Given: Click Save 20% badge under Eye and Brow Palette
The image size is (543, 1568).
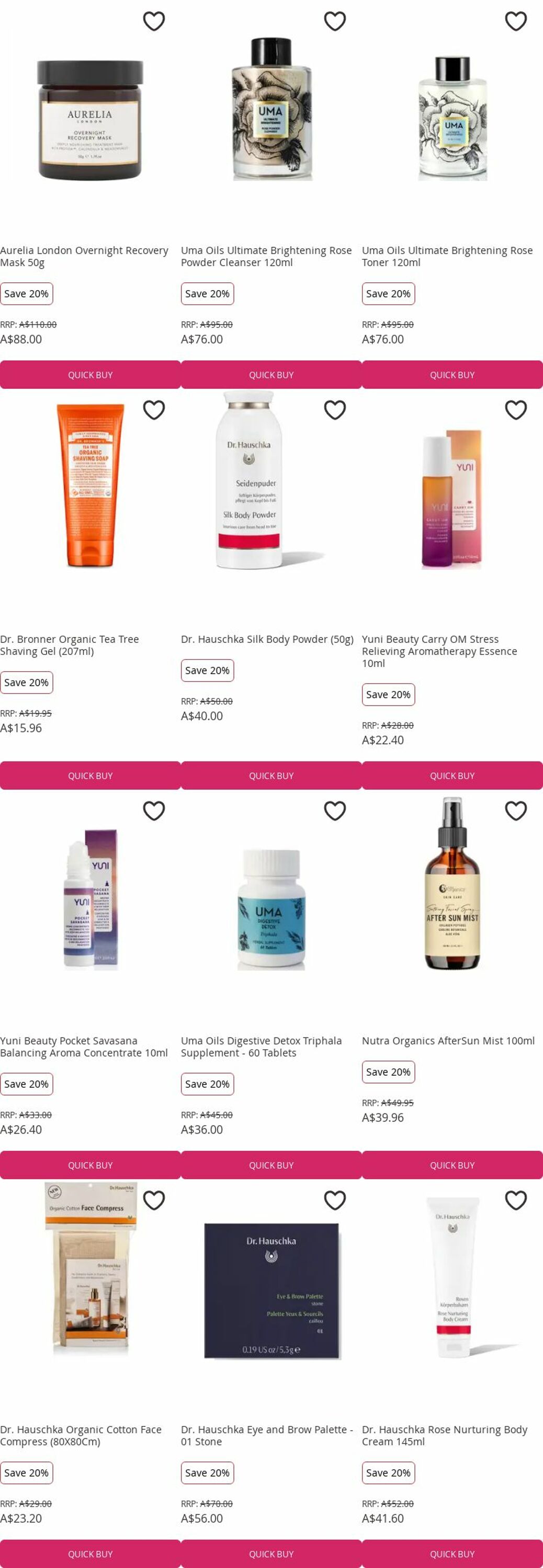Looking at the screenshot, I should pyautogui.click(x=207, y=1473).
